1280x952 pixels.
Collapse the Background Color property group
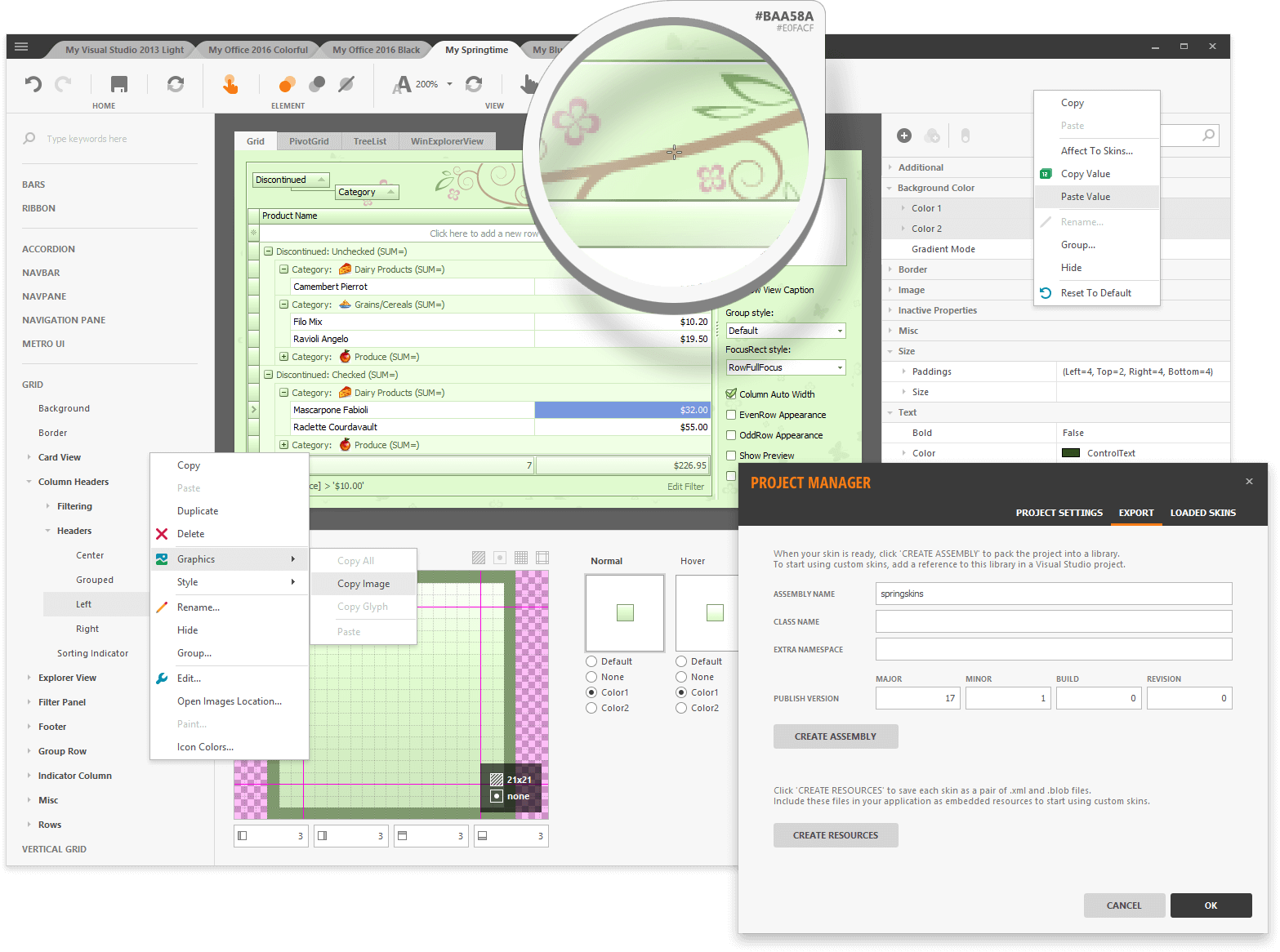pos(890,188)
